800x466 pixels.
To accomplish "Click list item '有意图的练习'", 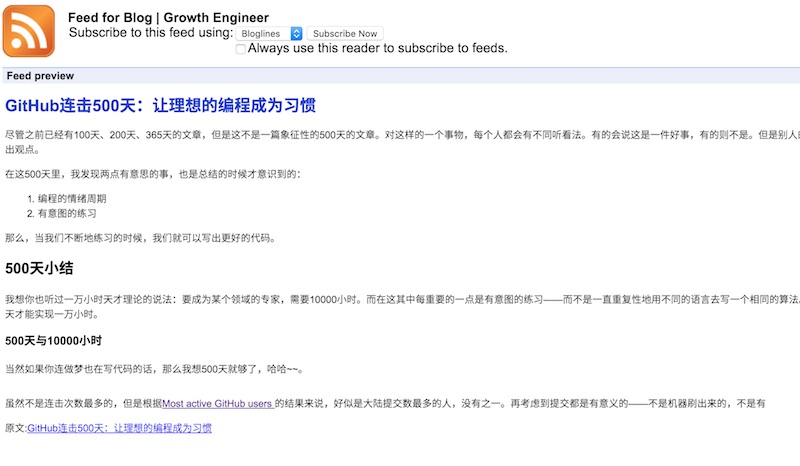I will (67, 213).
